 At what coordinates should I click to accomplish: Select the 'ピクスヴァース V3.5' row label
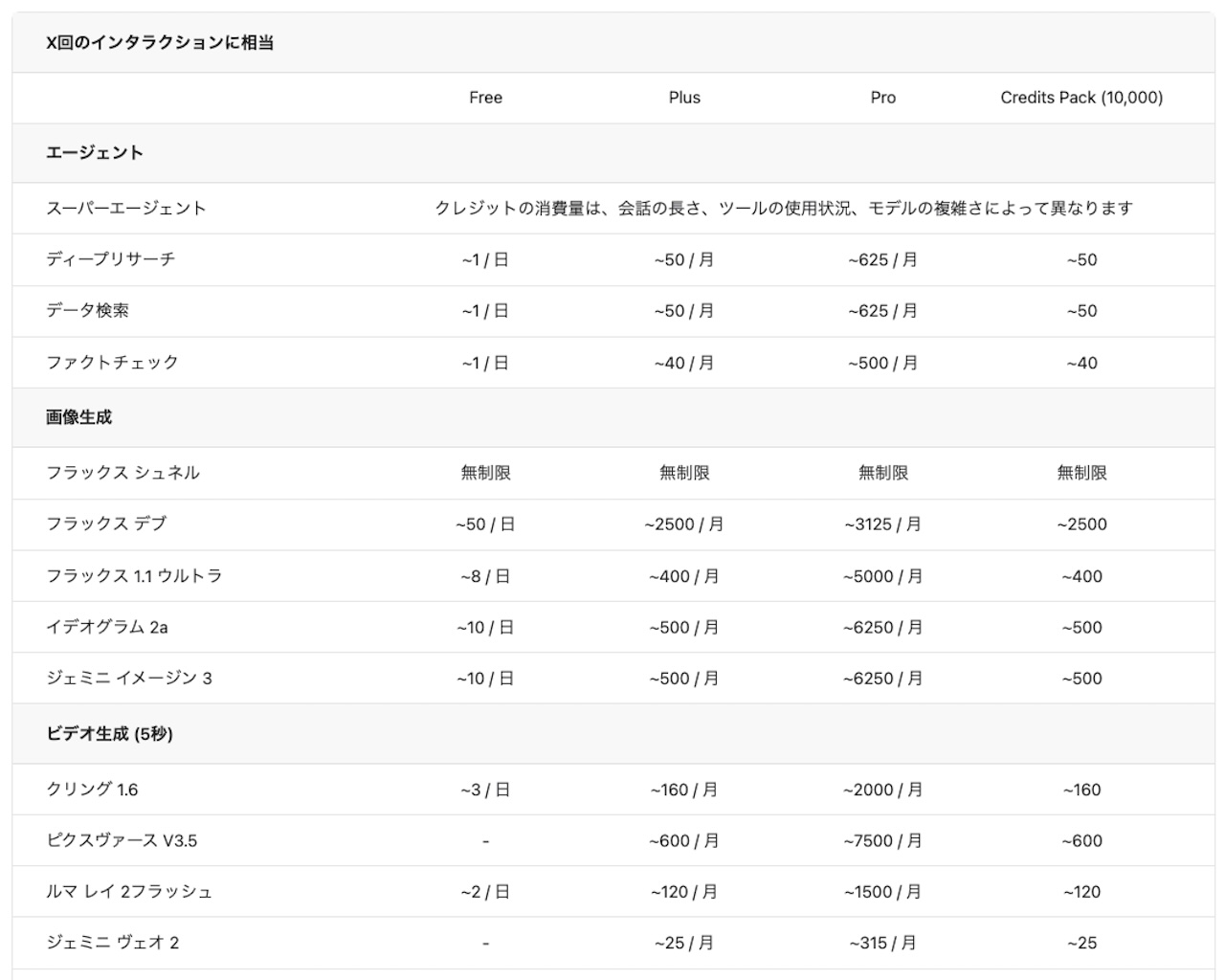tap(122, 841)
